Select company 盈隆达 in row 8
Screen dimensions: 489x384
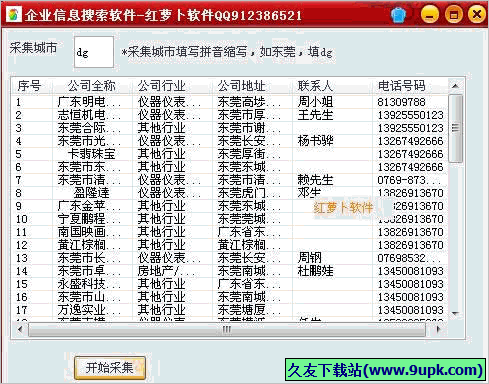point(92,193)
